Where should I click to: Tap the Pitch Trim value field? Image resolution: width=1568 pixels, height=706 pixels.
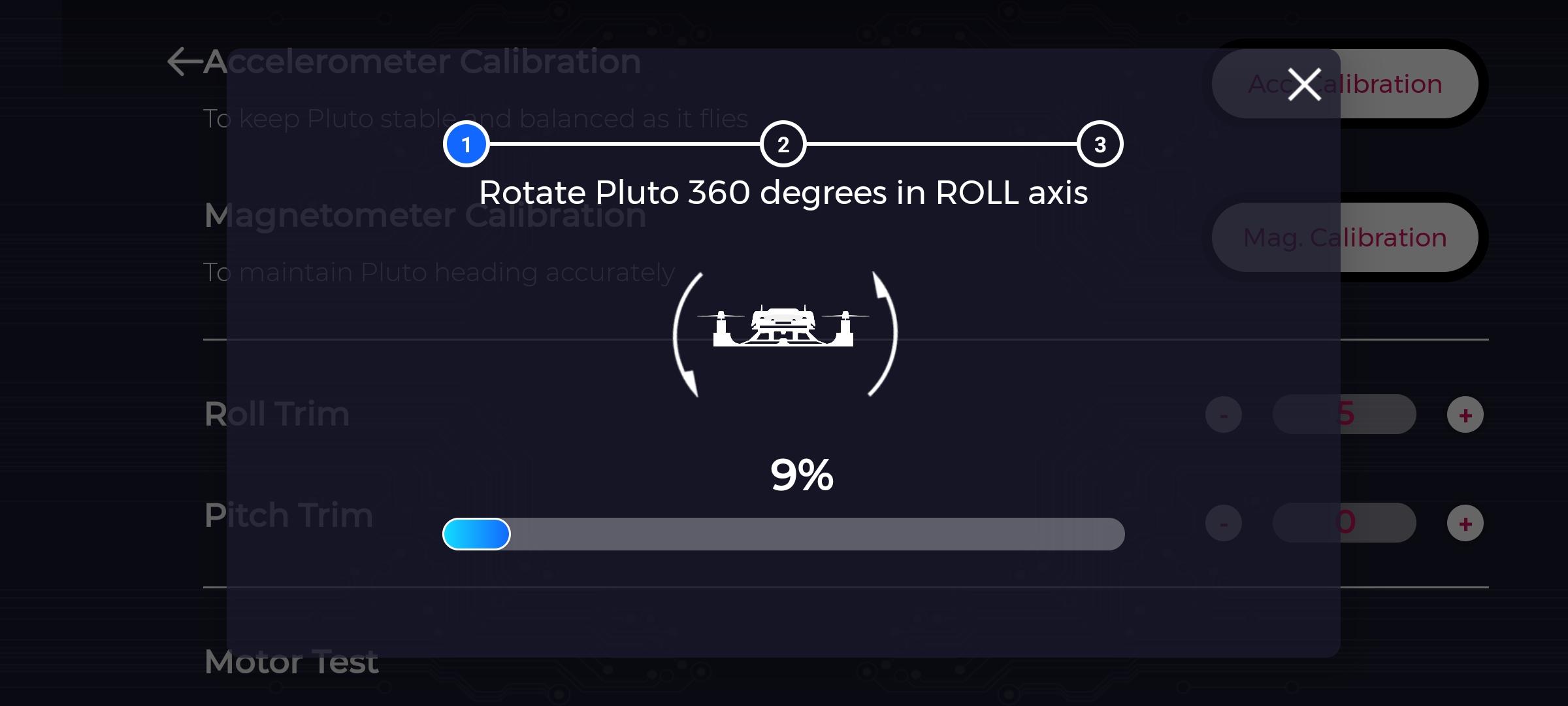(x=1344, y=522)
